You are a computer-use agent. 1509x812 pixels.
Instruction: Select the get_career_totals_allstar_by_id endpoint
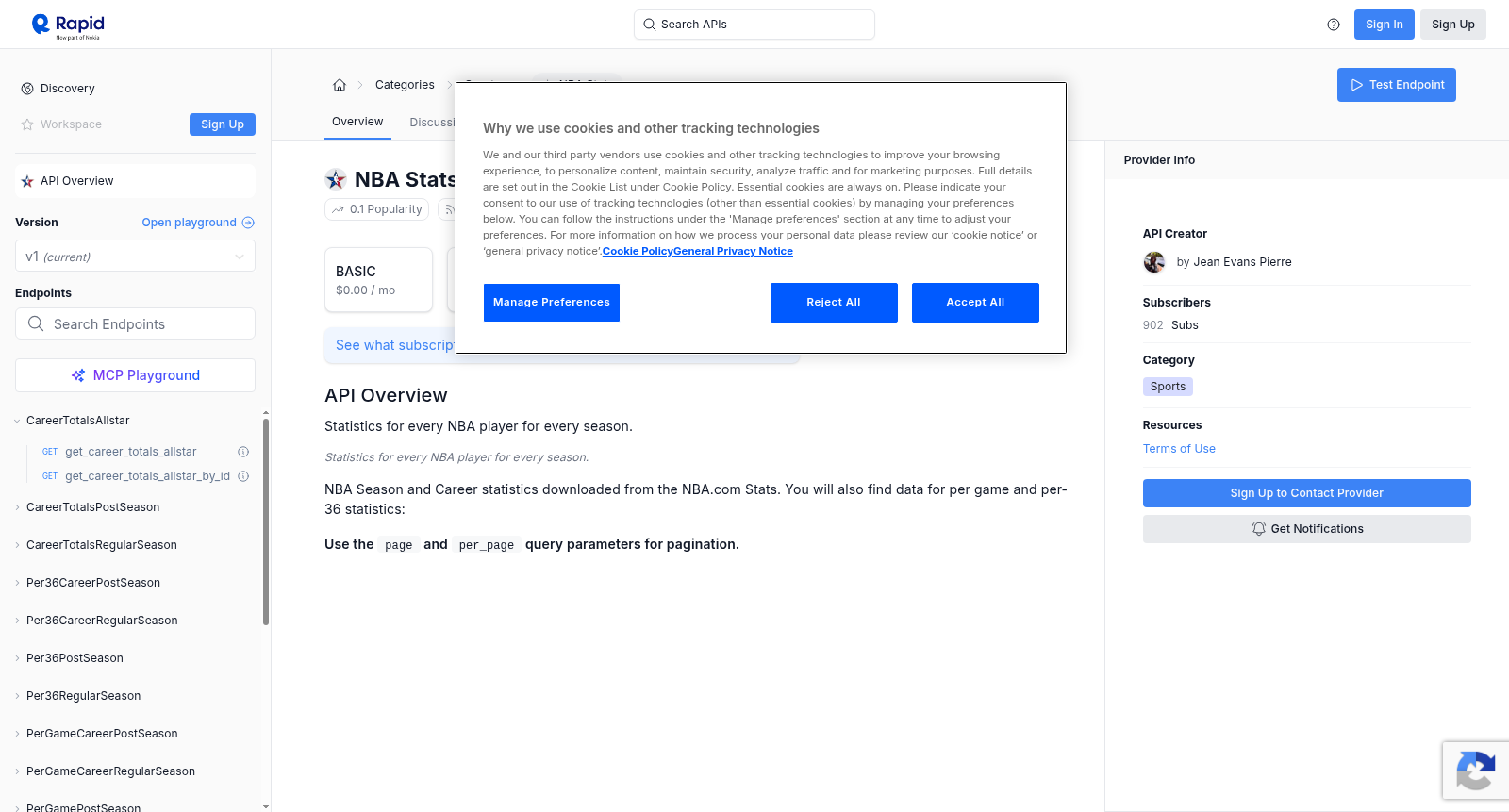pyautogui.click(x=147, y=476)
